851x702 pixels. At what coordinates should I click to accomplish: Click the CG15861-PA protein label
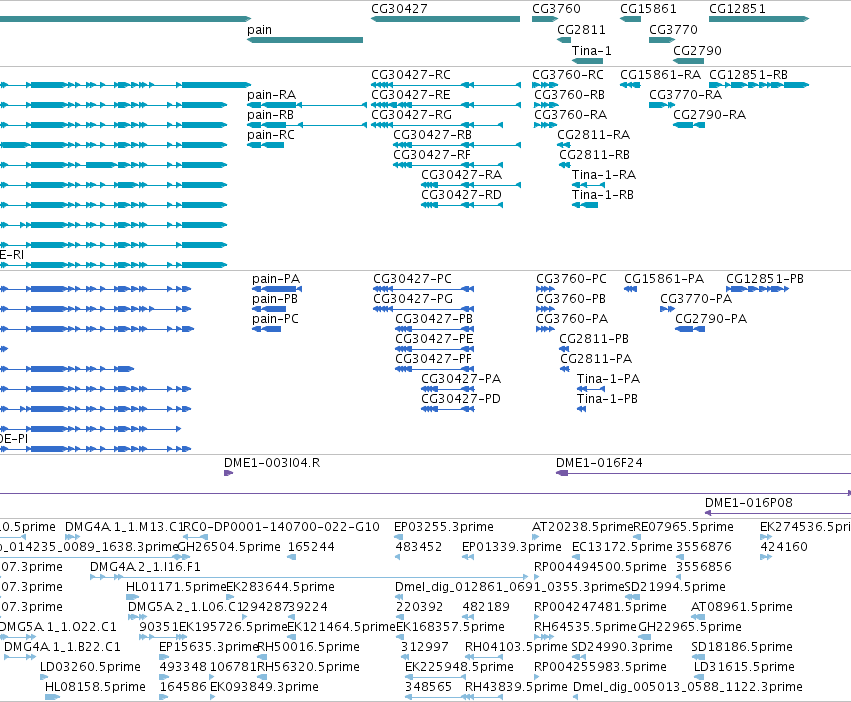pos(664,279)
